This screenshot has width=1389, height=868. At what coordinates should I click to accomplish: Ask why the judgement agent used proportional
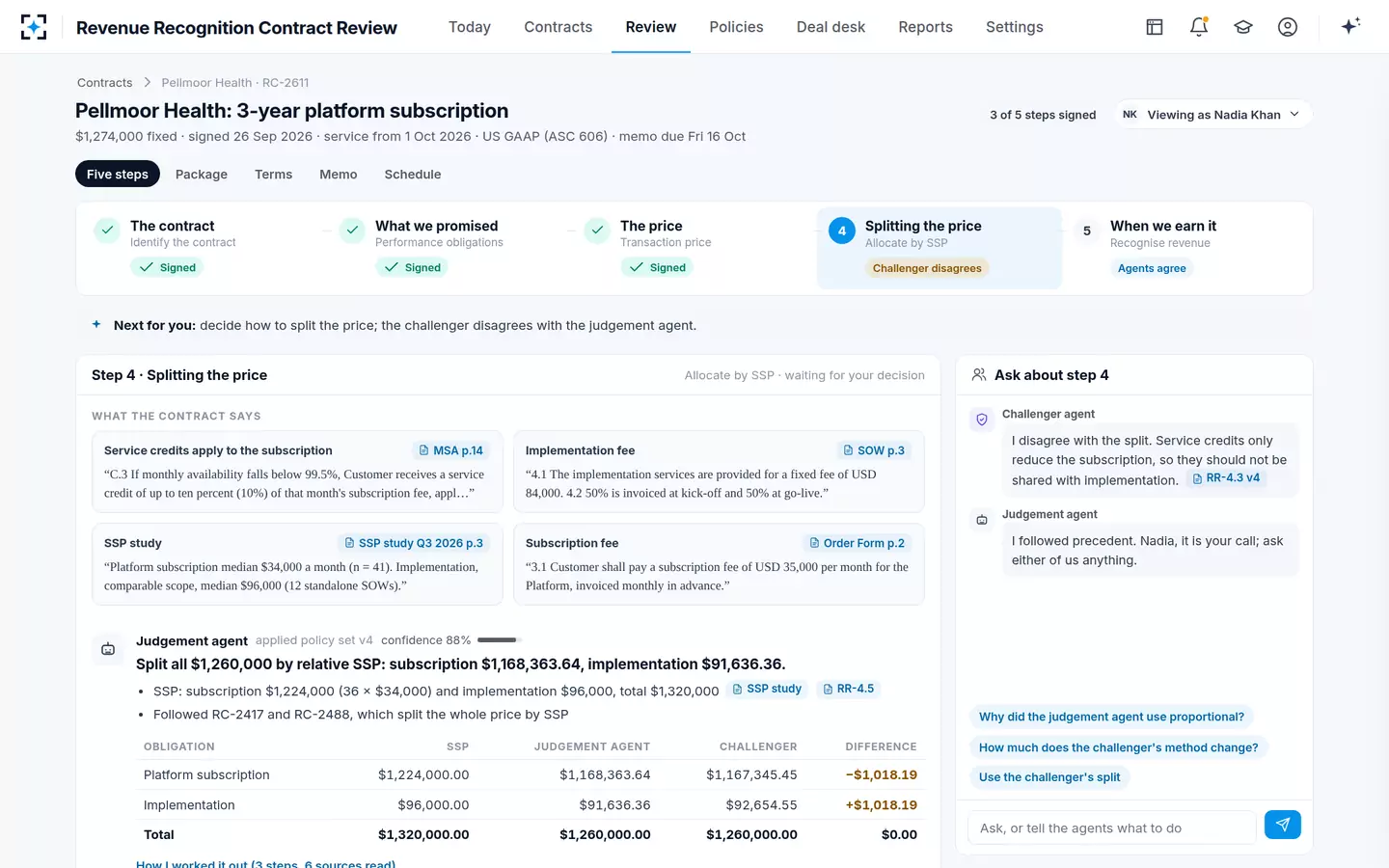tap(1111, 717)
